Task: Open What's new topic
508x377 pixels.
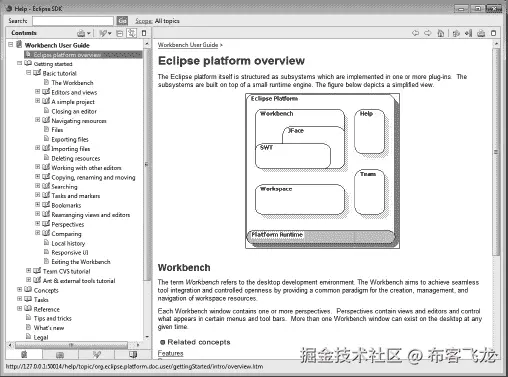Action: click(x=49, y=328)
